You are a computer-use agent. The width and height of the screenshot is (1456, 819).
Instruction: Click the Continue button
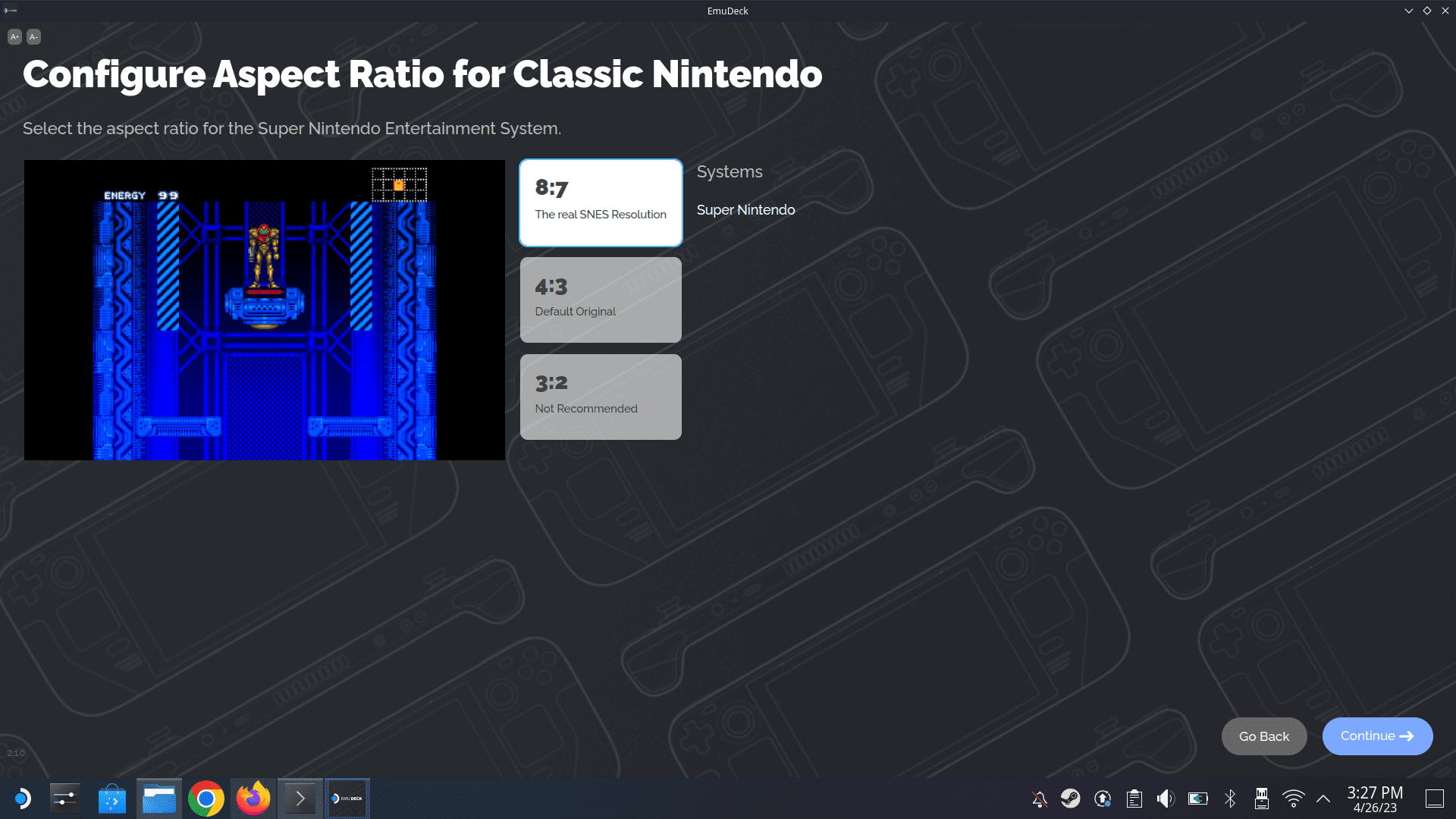(x=1377, y=736)
